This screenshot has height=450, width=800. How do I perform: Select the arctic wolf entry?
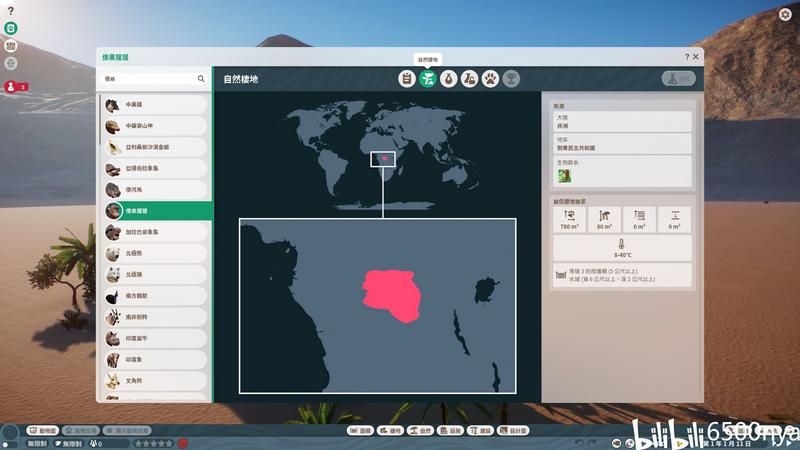(x=155, y=275)
